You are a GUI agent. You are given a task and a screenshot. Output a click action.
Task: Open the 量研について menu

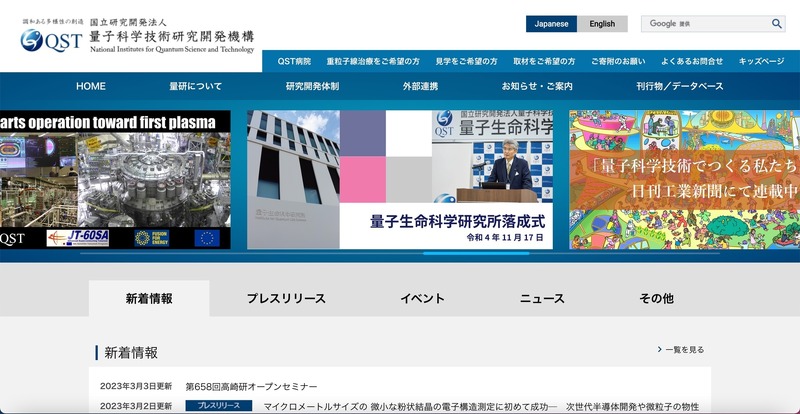click(x=195, y=87)
